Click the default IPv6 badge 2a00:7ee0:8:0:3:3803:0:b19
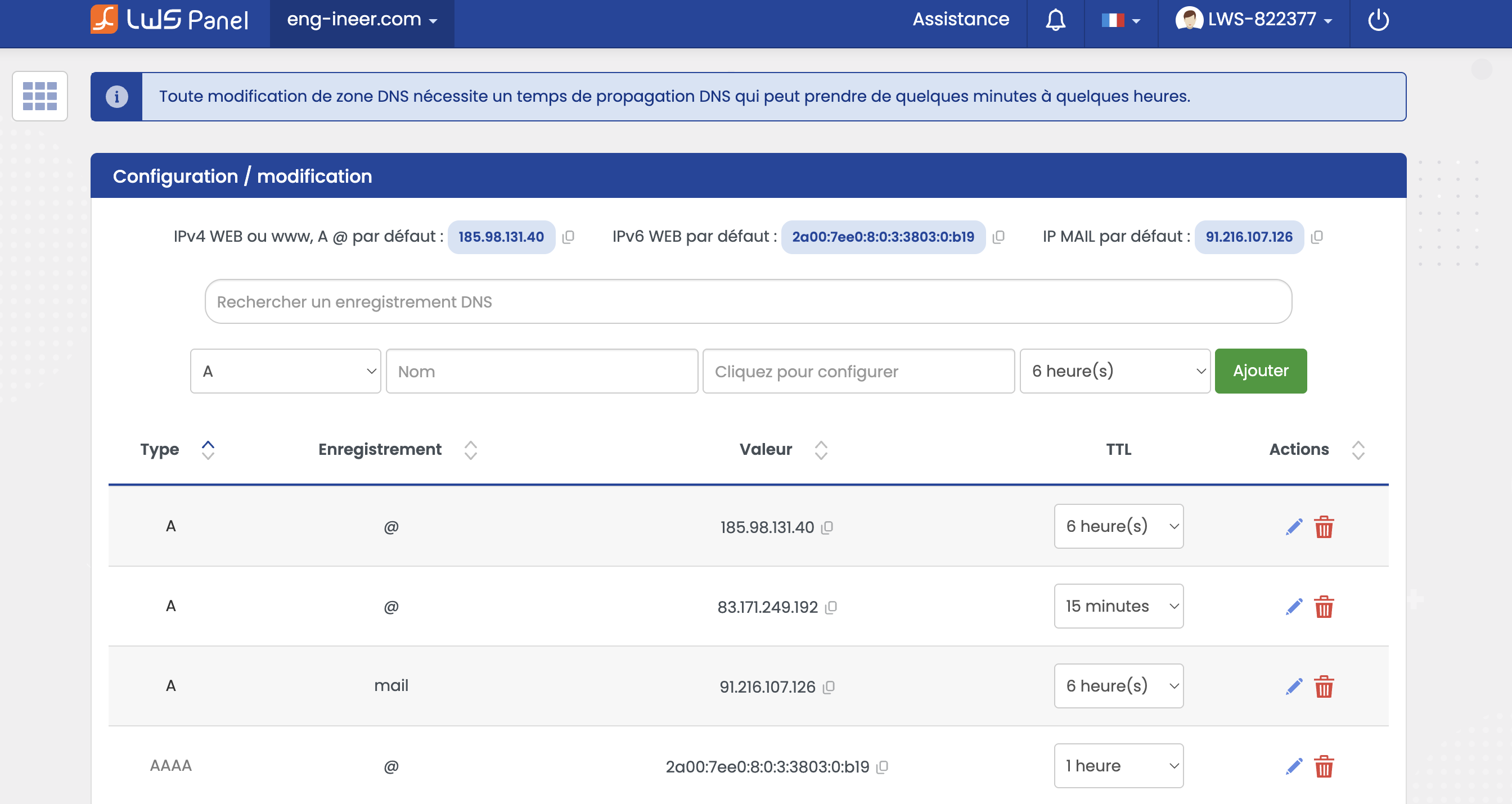The image size is (1512, 804). [x=883, y=237]
